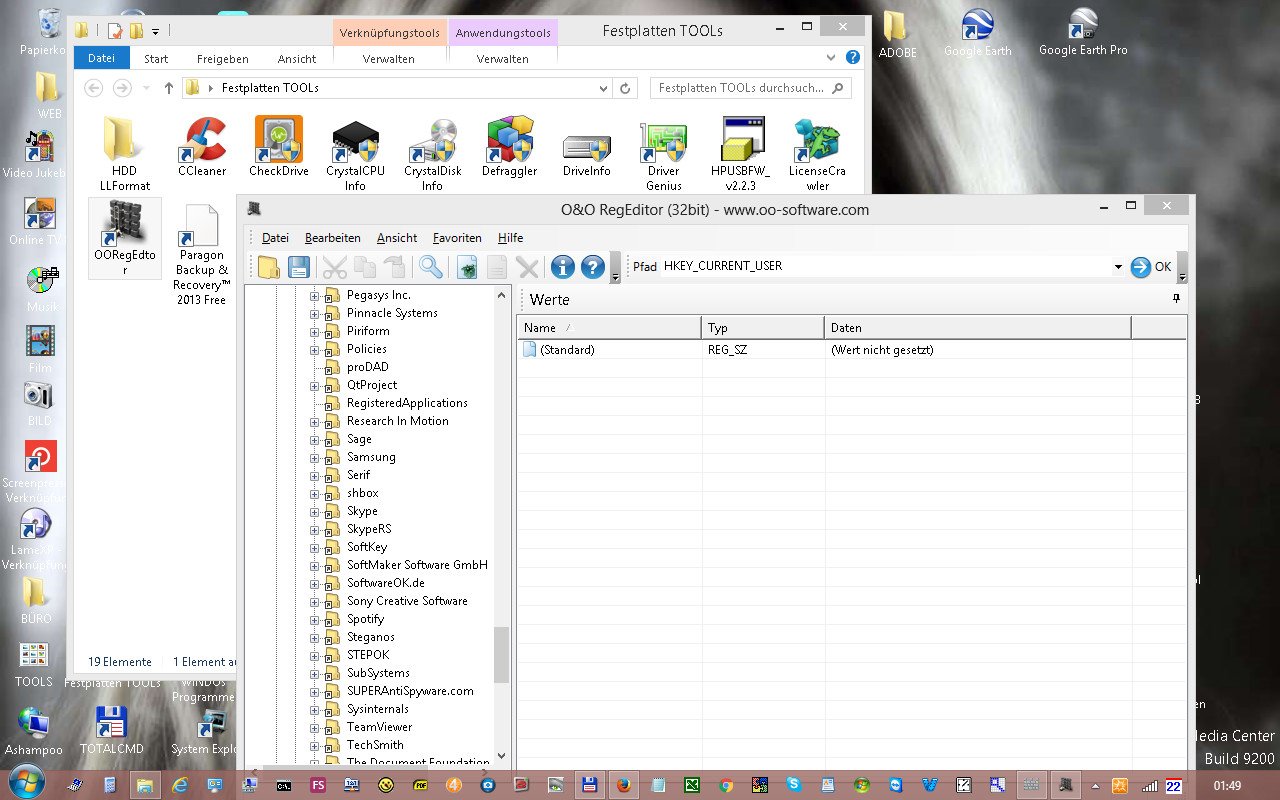Open search via magnifier icon in RegEditor
This screenshot has height=800, width=1280.
point(431,267)
